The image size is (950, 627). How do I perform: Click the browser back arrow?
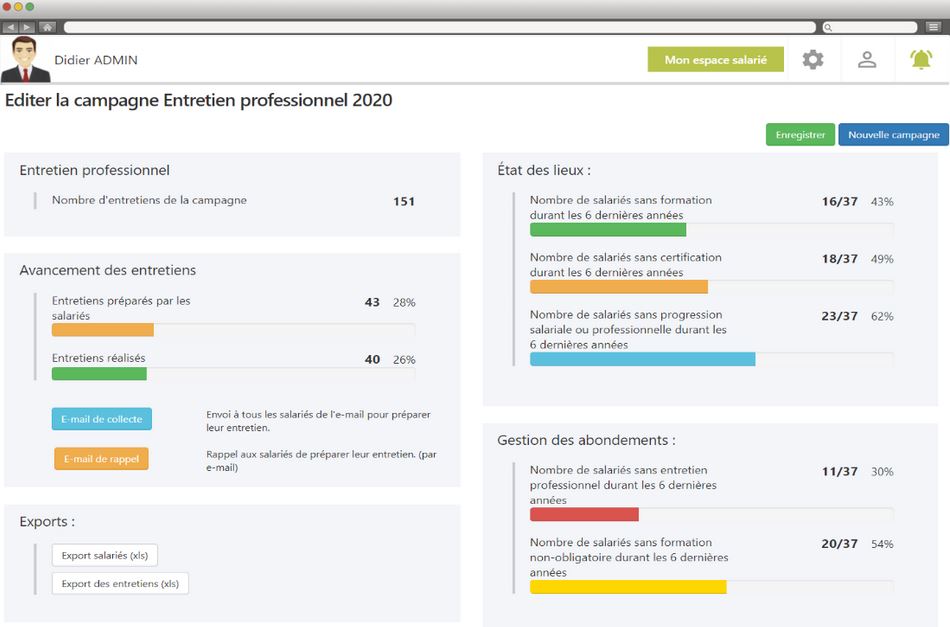click(x=10, y=27)
